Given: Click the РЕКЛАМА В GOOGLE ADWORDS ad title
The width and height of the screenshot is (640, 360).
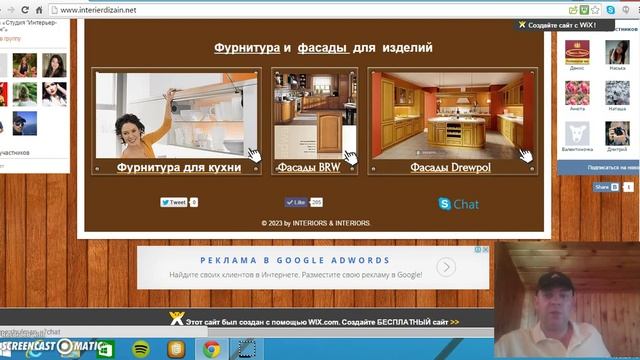Looking at the screenshot, I should pos(295,260).
